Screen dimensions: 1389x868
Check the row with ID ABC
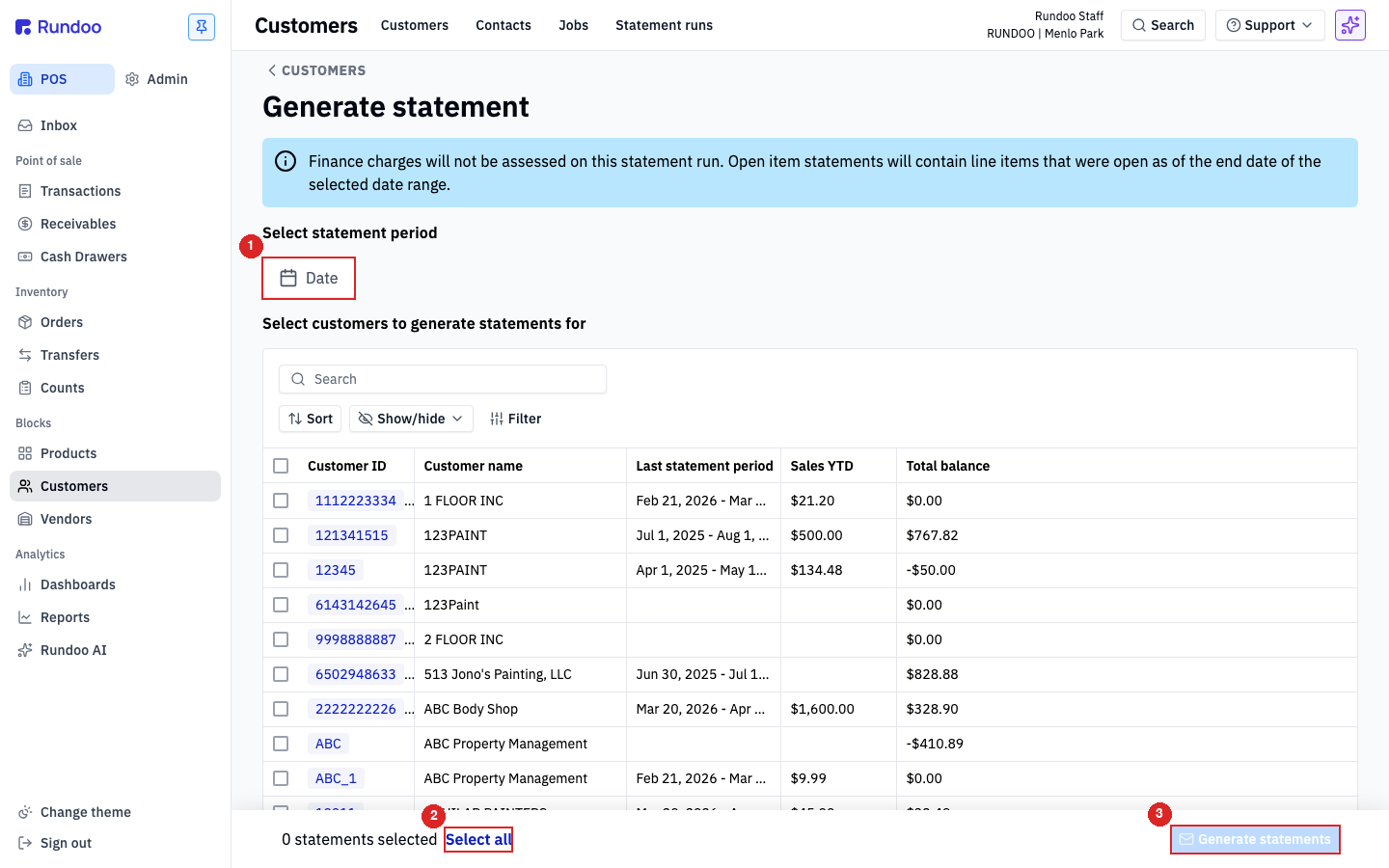click(281, 744)
